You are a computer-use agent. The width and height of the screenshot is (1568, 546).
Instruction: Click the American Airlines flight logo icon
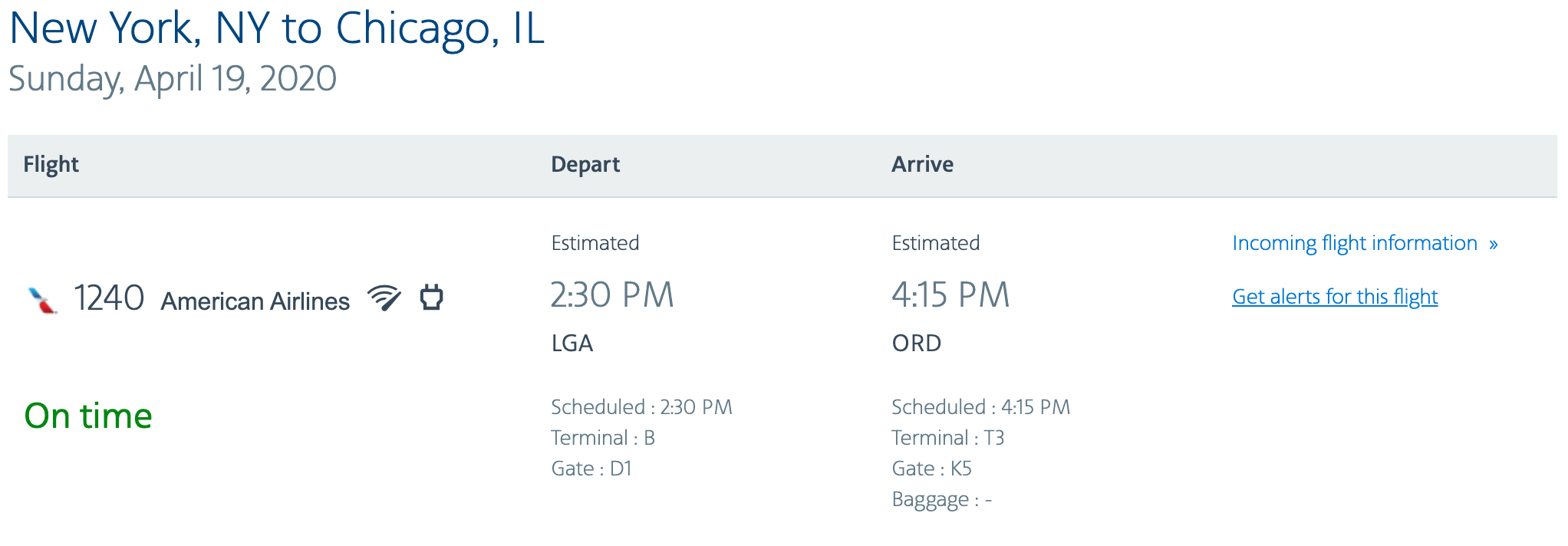[41, 299]
